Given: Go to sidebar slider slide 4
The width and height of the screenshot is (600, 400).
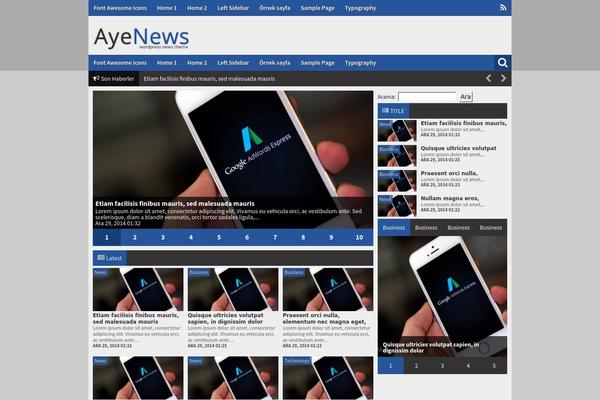Looking at the screenshot, I should [468, 366].
